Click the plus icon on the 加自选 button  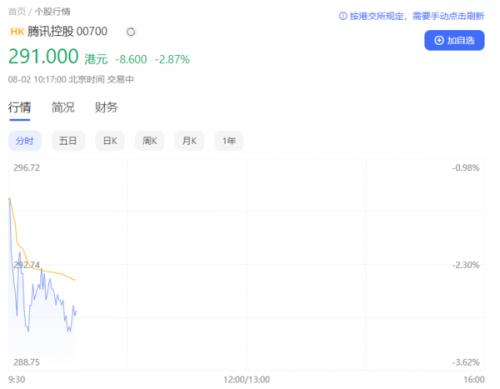pos(439,40)
